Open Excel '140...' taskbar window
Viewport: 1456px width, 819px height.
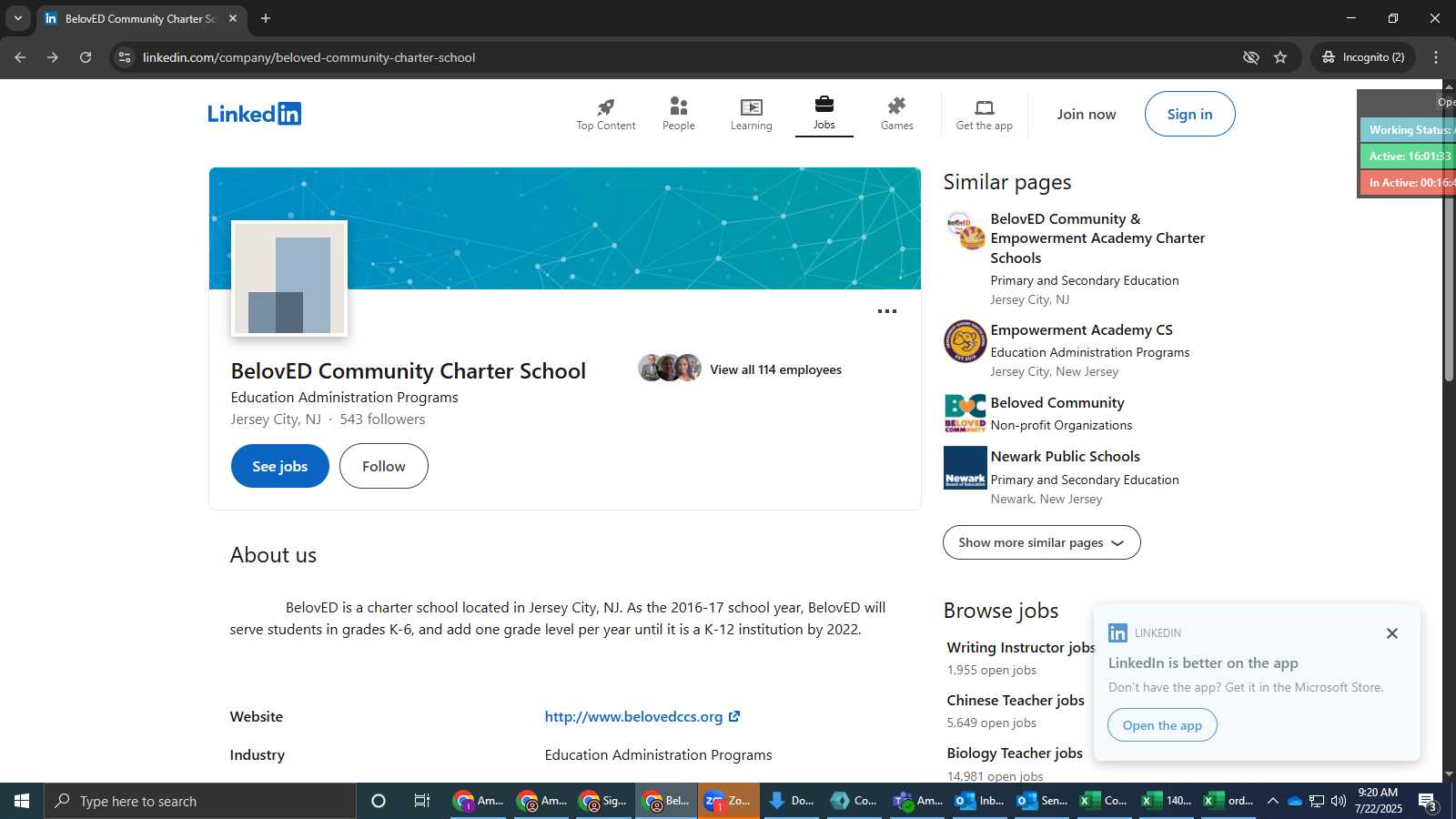1167,801
